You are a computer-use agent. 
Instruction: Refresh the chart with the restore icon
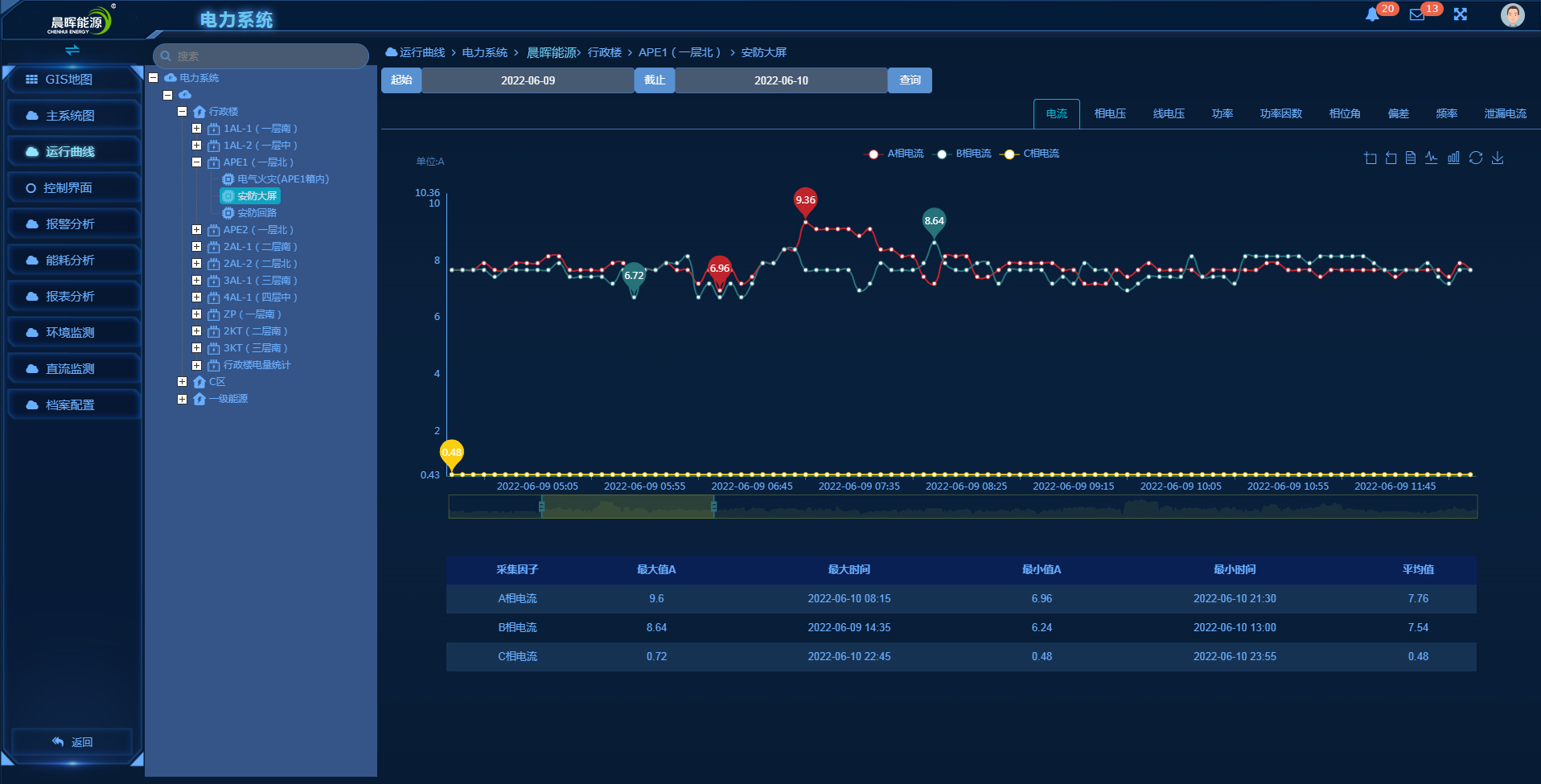pyautogui.click(x=1476, y=158)
